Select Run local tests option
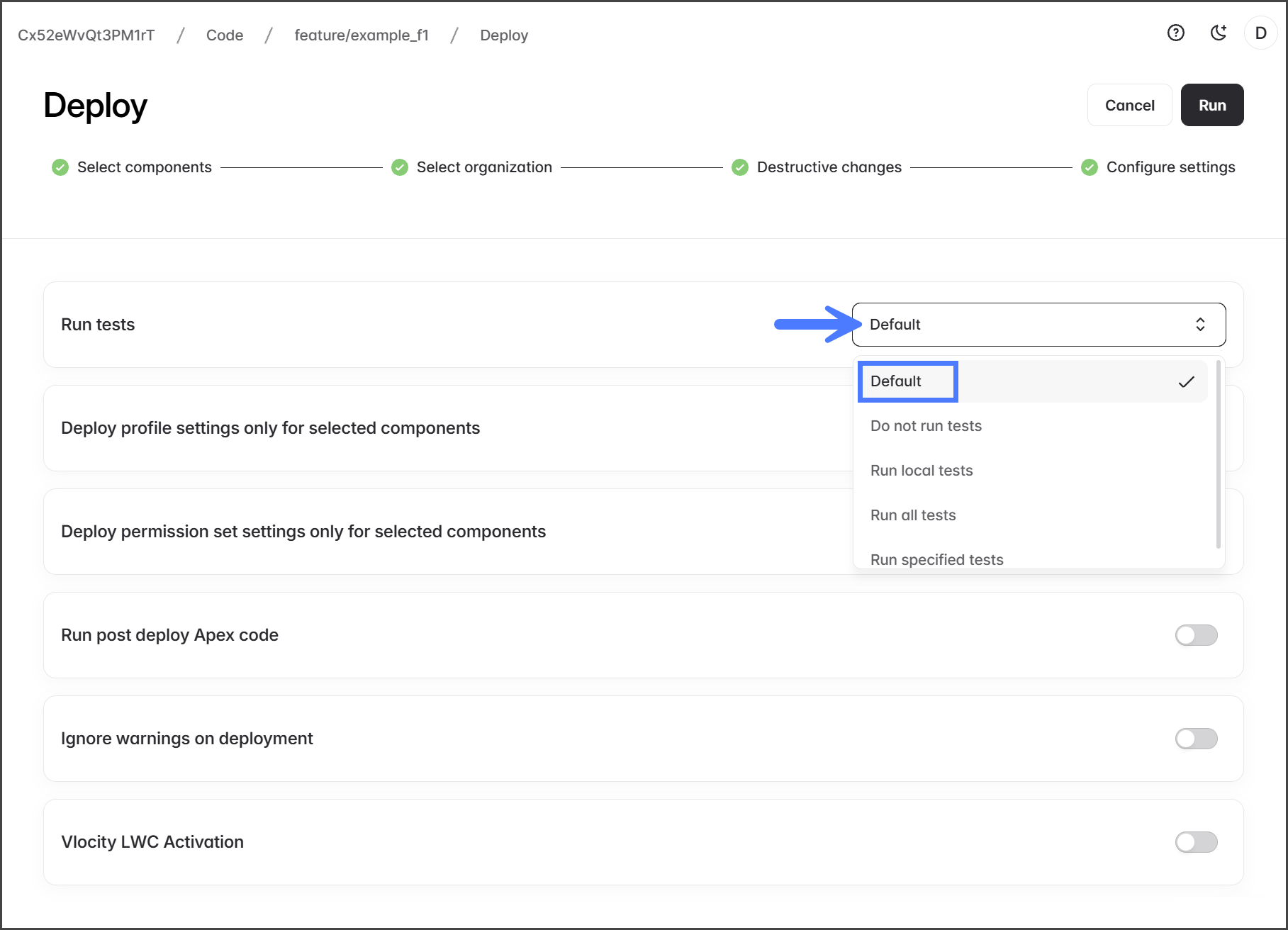The width and height of the screenshot is (1288, 930). tap(922, 471)
